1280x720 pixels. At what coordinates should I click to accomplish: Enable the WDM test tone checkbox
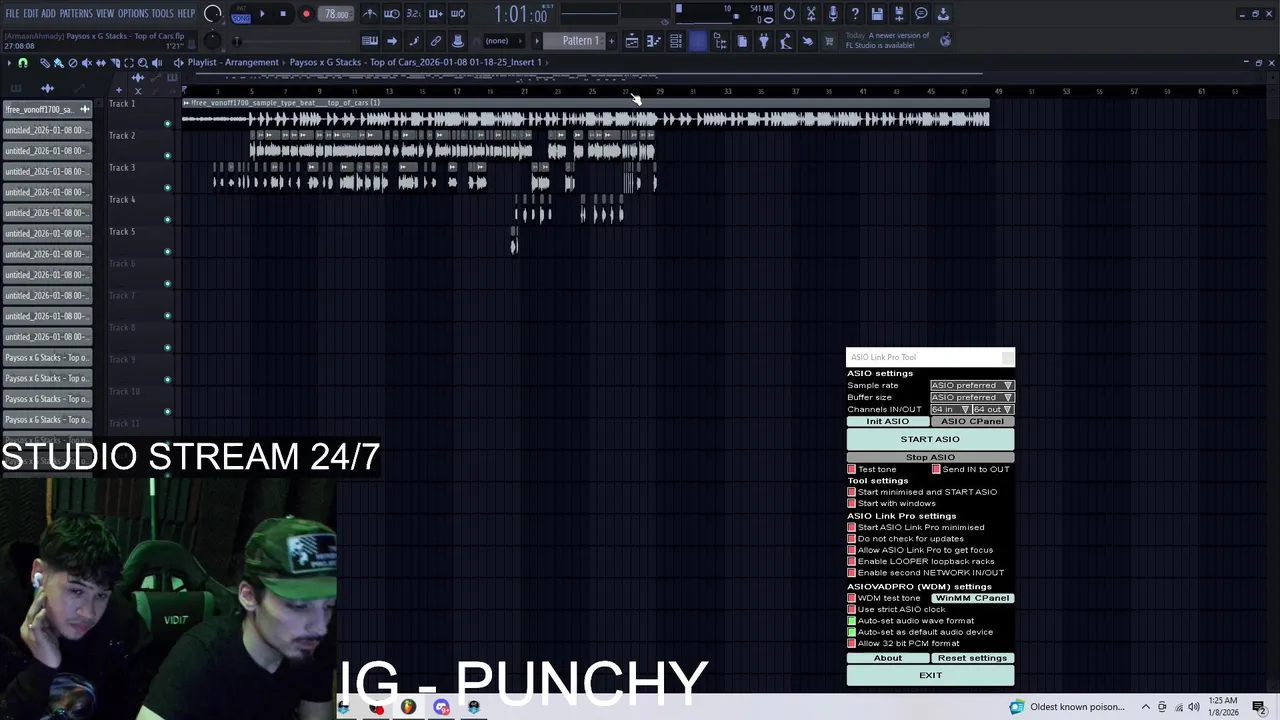(852, 598)
